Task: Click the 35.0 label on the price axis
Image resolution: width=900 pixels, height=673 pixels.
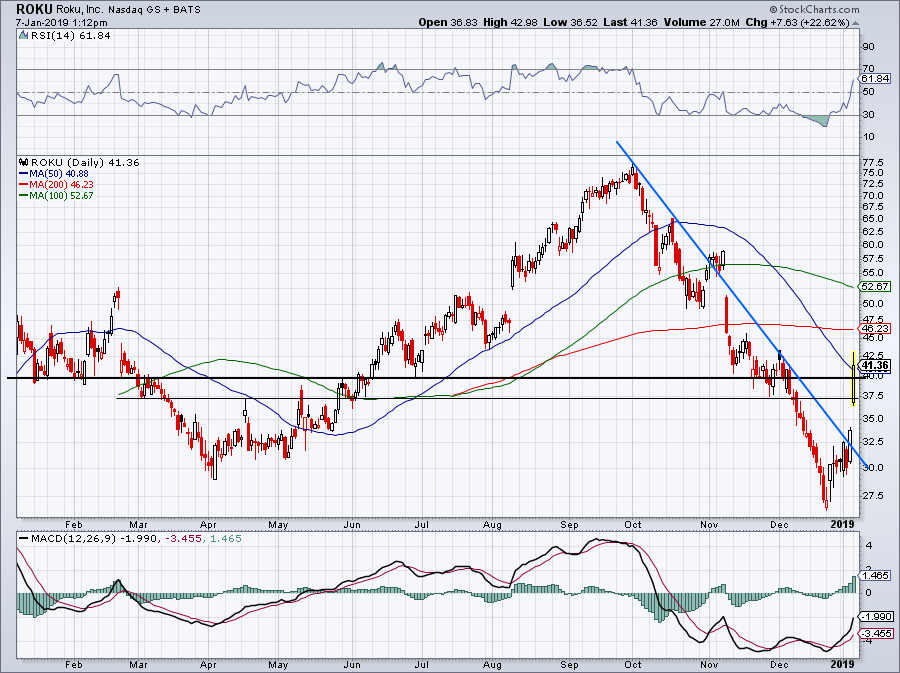Action: 872,419
